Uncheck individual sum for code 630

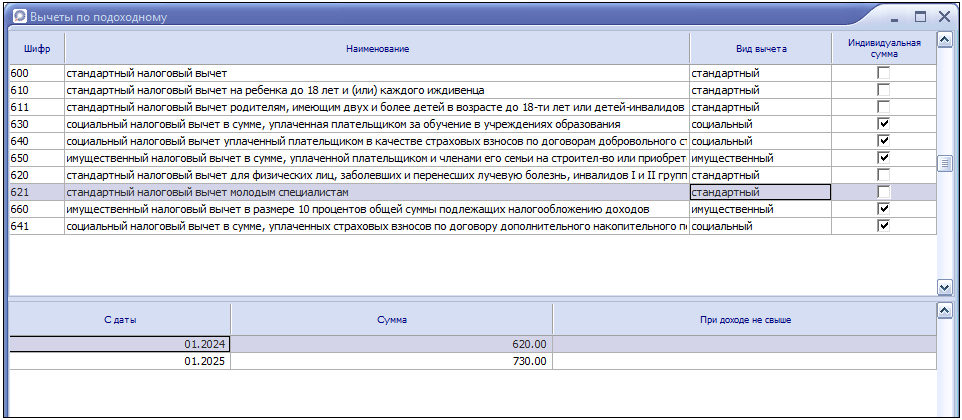[x=883, y=124]
